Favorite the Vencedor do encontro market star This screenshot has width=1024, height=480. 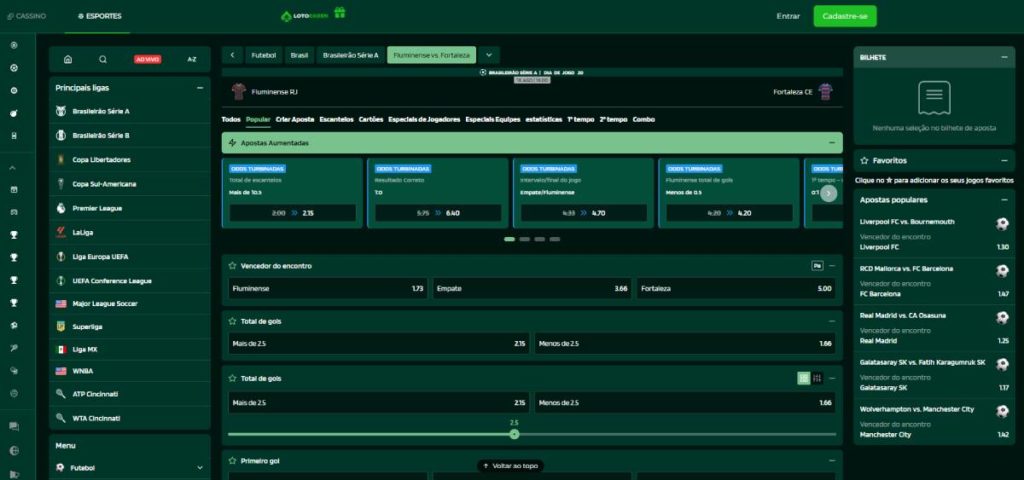(x=232, y=266)
